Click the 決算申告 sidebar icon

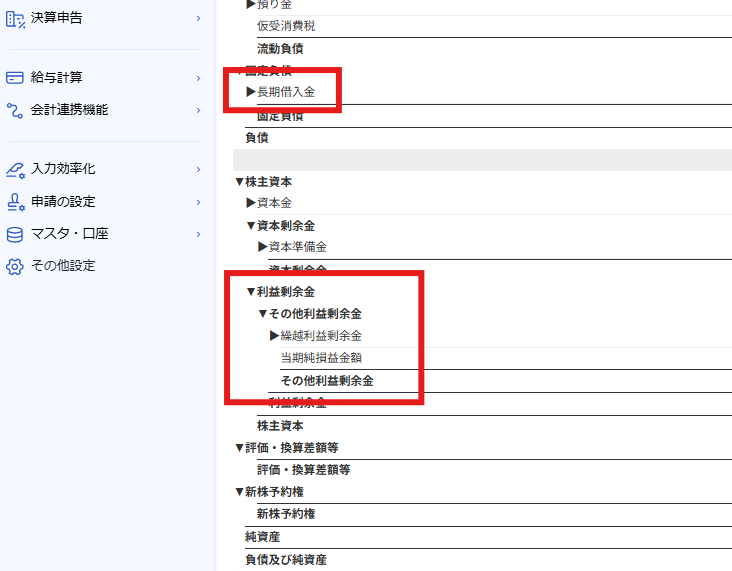(x=15, y=17)
